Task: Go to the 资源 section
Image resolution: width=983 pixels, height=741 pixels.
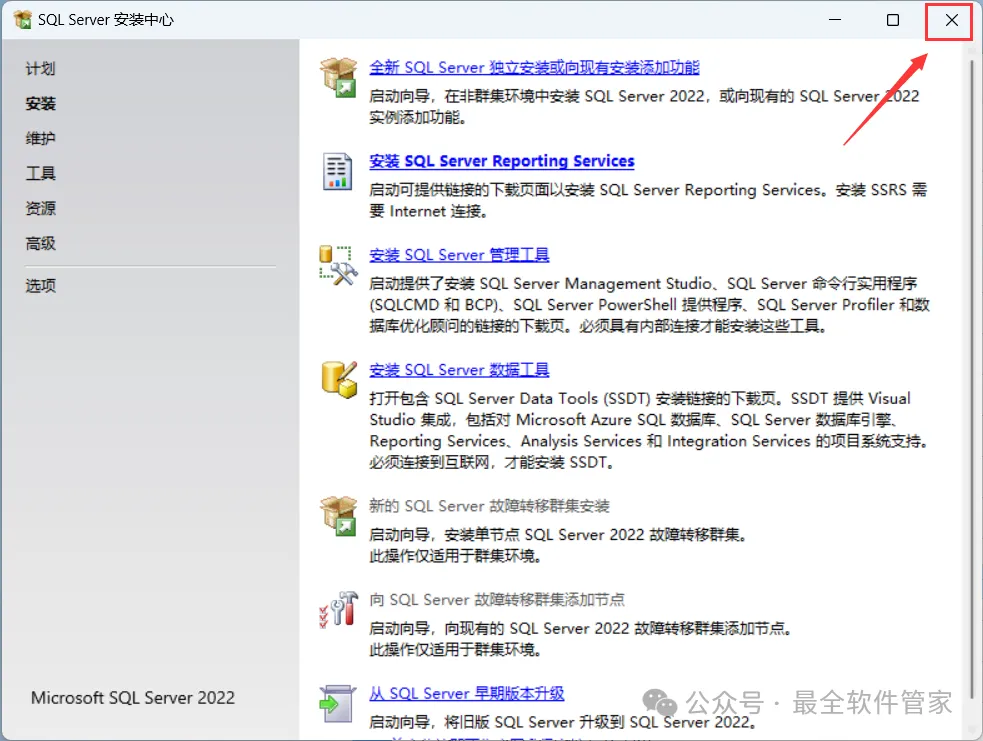Action: tap(41, 208)
